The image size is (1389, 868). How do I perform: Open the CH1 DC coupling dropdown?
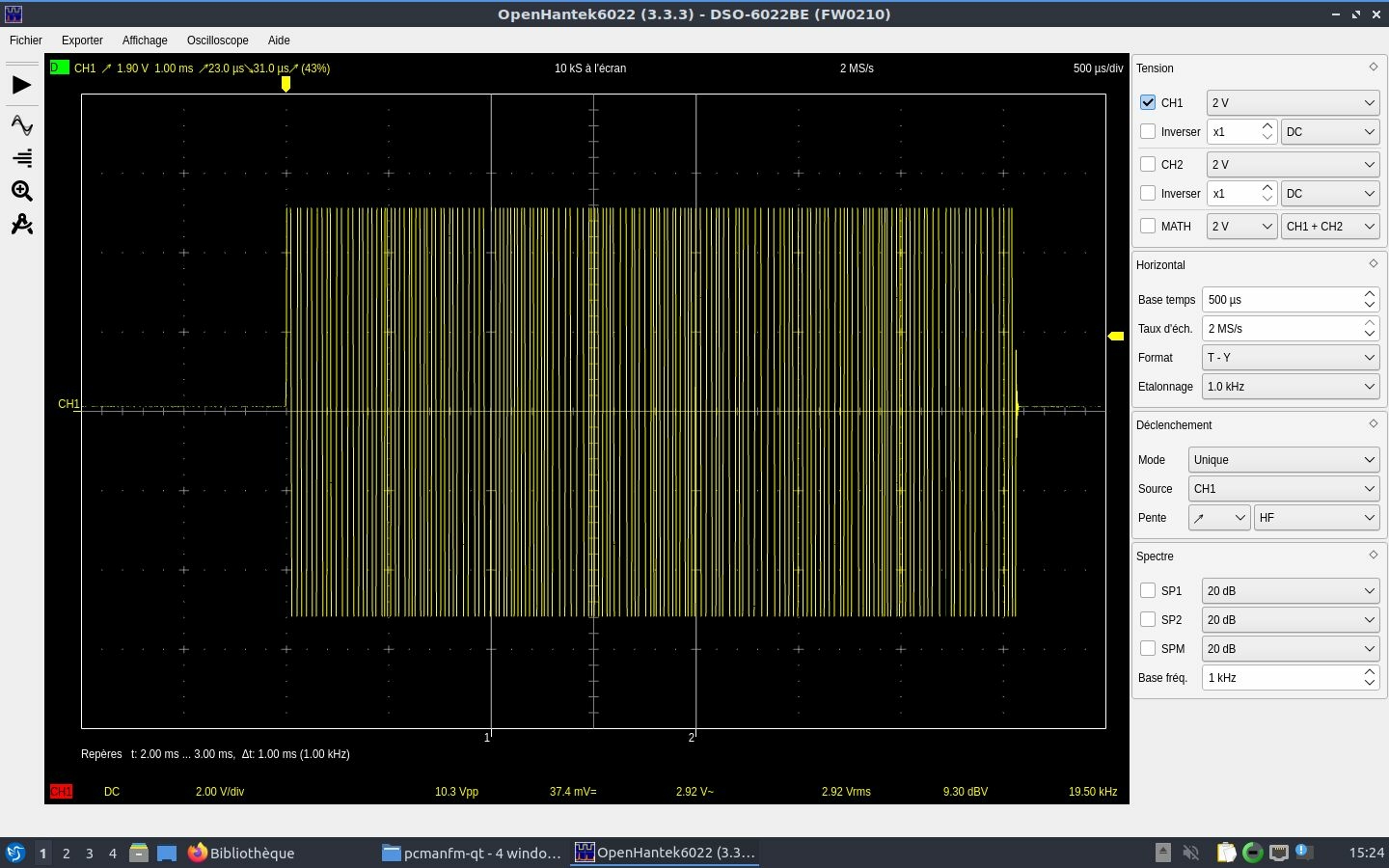1330,131
